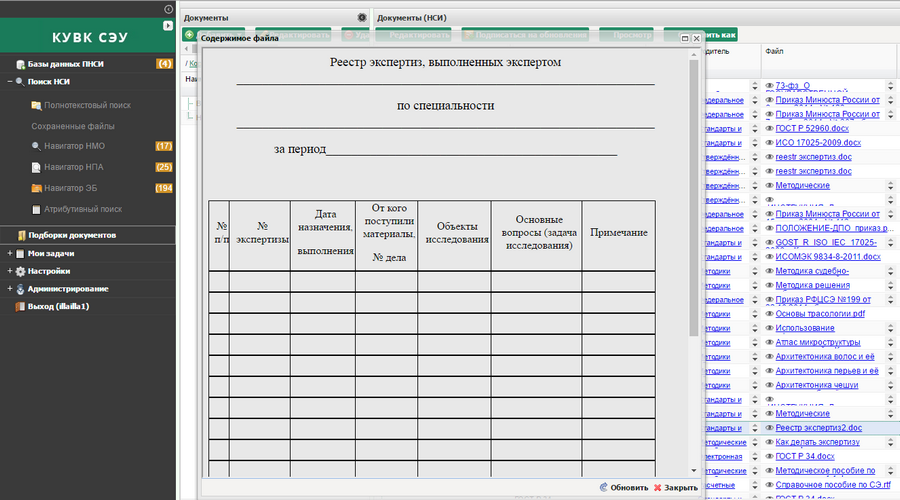This screenshot has height=500, width=900.
Task: Open Навигатор ЭБ folder item
Action: [x=66, y=188]
